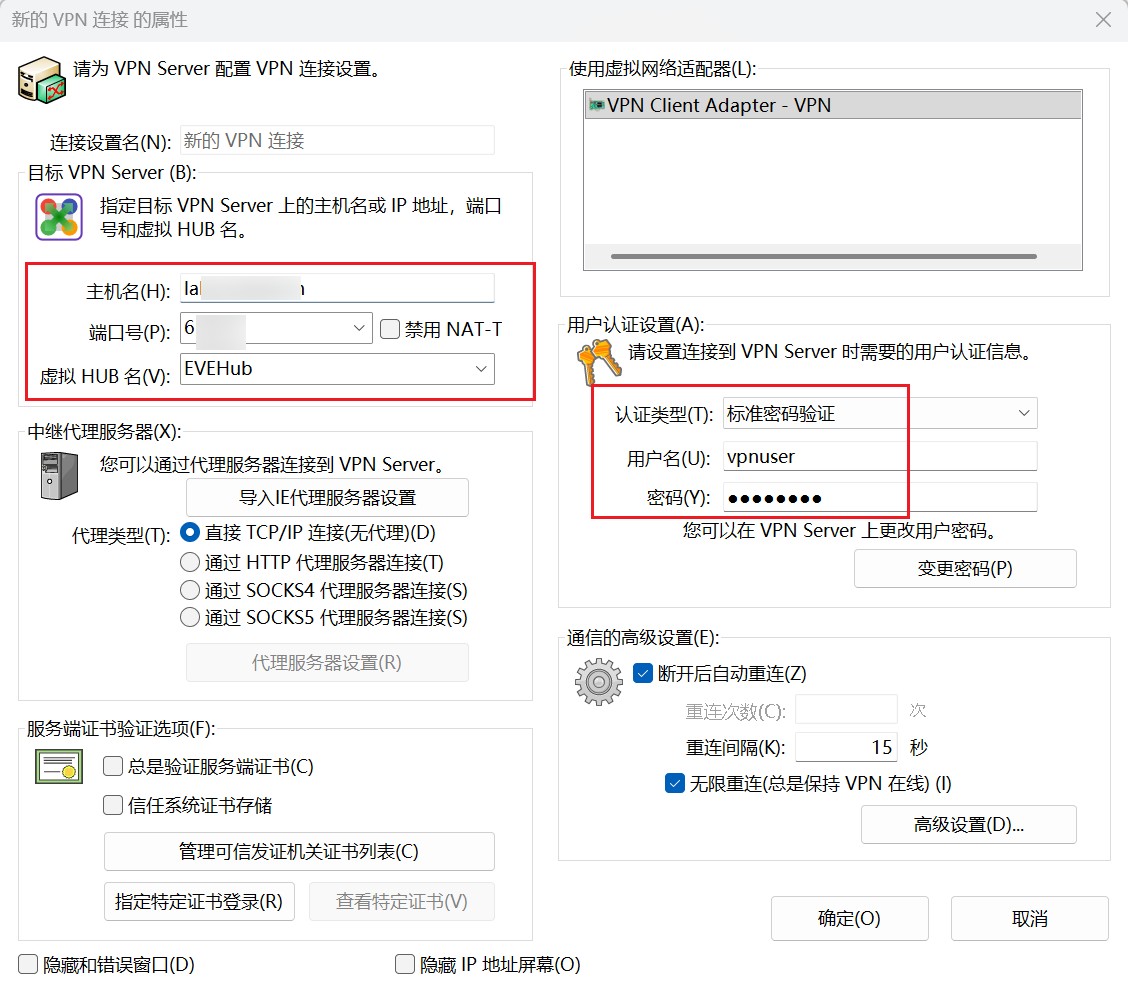Close the VPN connection properties window

(1103, 19)
